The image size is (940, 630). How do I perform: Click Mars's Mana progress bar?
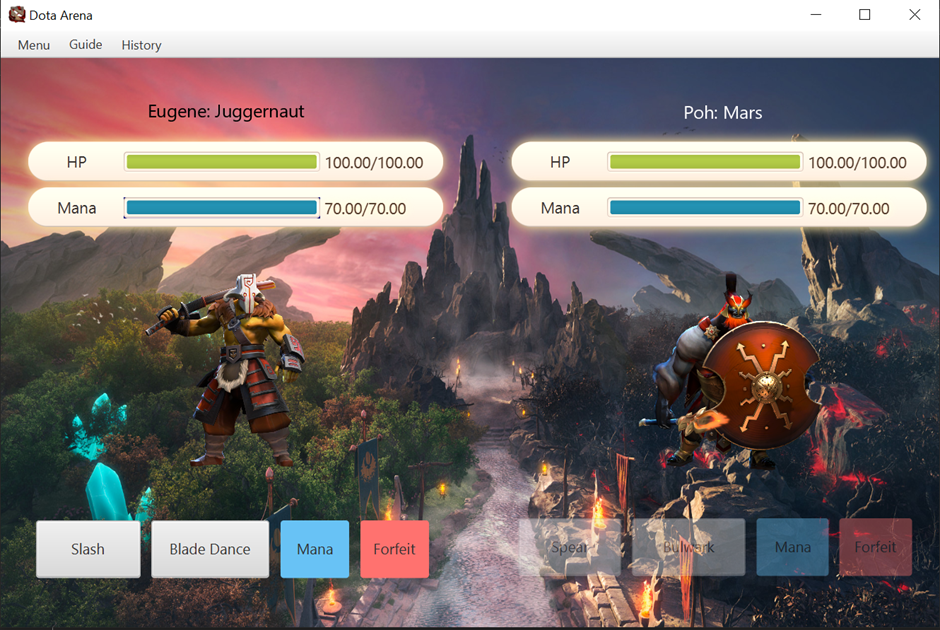click(x=703, y=207)
